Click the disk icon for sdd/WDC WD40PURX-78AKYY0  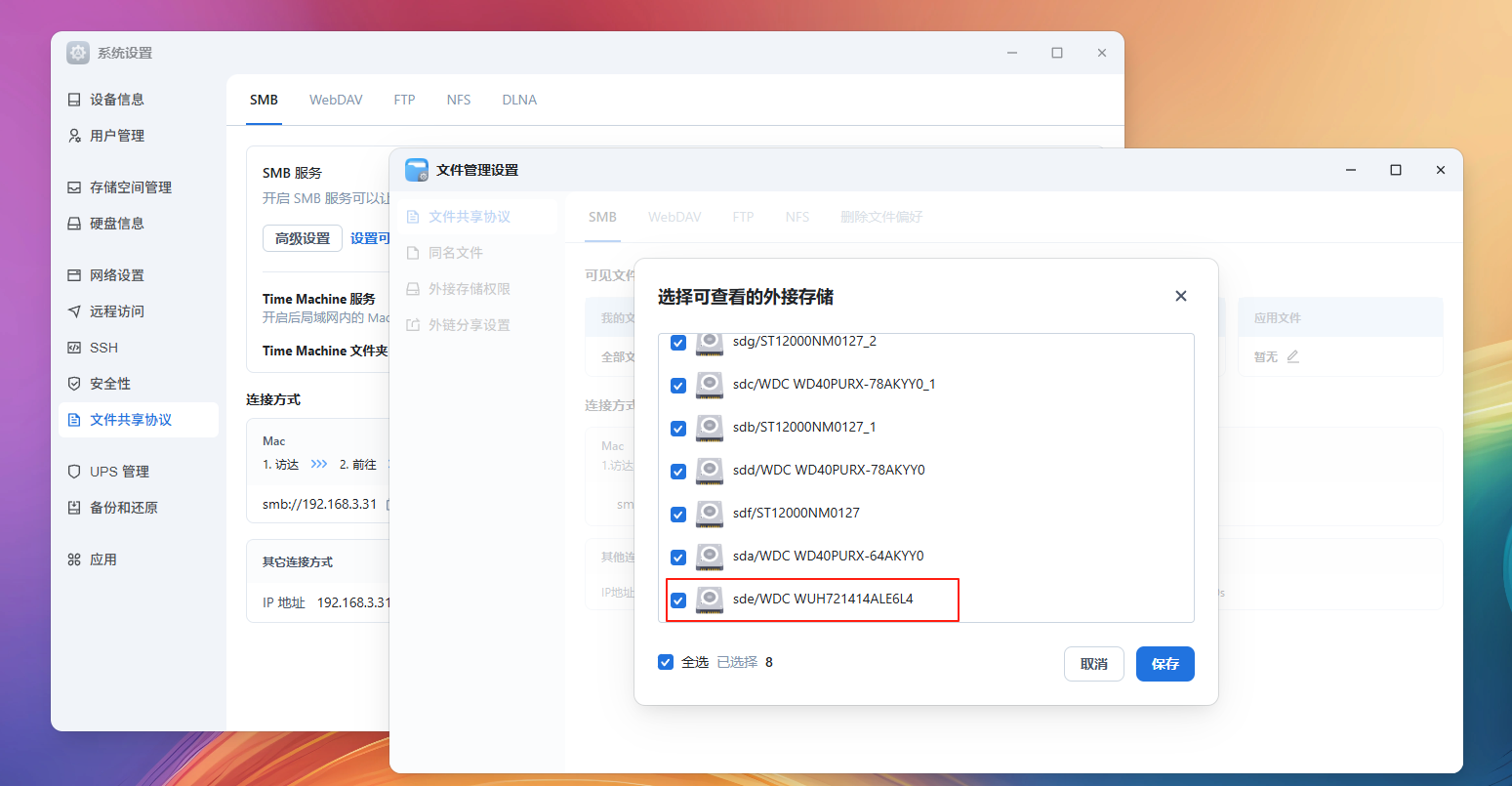coord(710,471)
